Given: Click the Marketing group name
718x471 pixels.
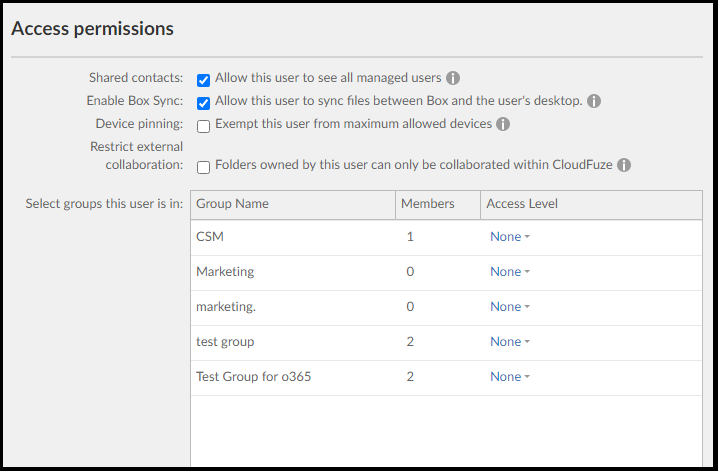Looking at the screenshot, I should click(225, 272).
